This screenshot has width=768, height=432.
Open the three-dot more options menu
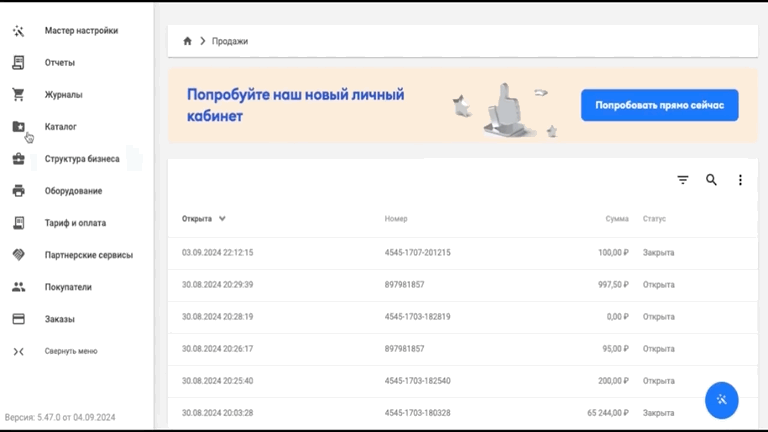coord(740,180)
